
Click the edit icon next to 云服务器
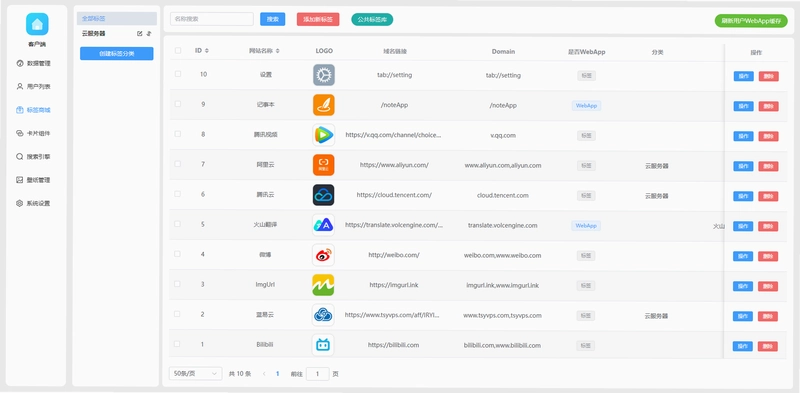[x=140, y=34]
